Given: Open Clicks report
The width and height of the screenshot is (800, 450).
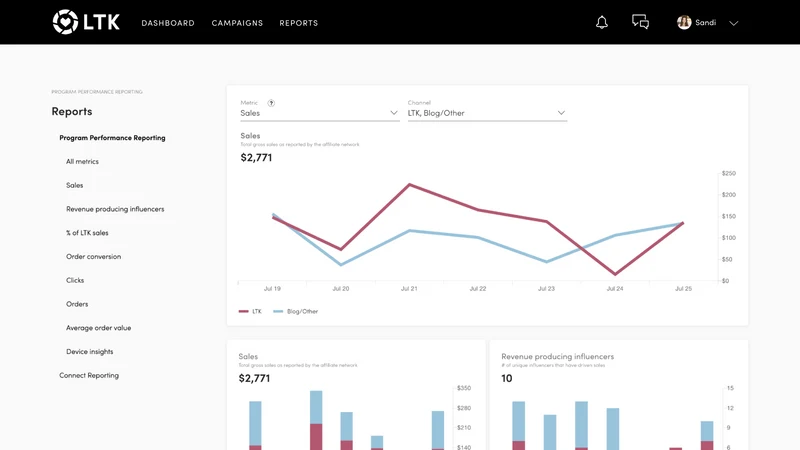Looking at the screenshot, I should (x=75, y=280).
